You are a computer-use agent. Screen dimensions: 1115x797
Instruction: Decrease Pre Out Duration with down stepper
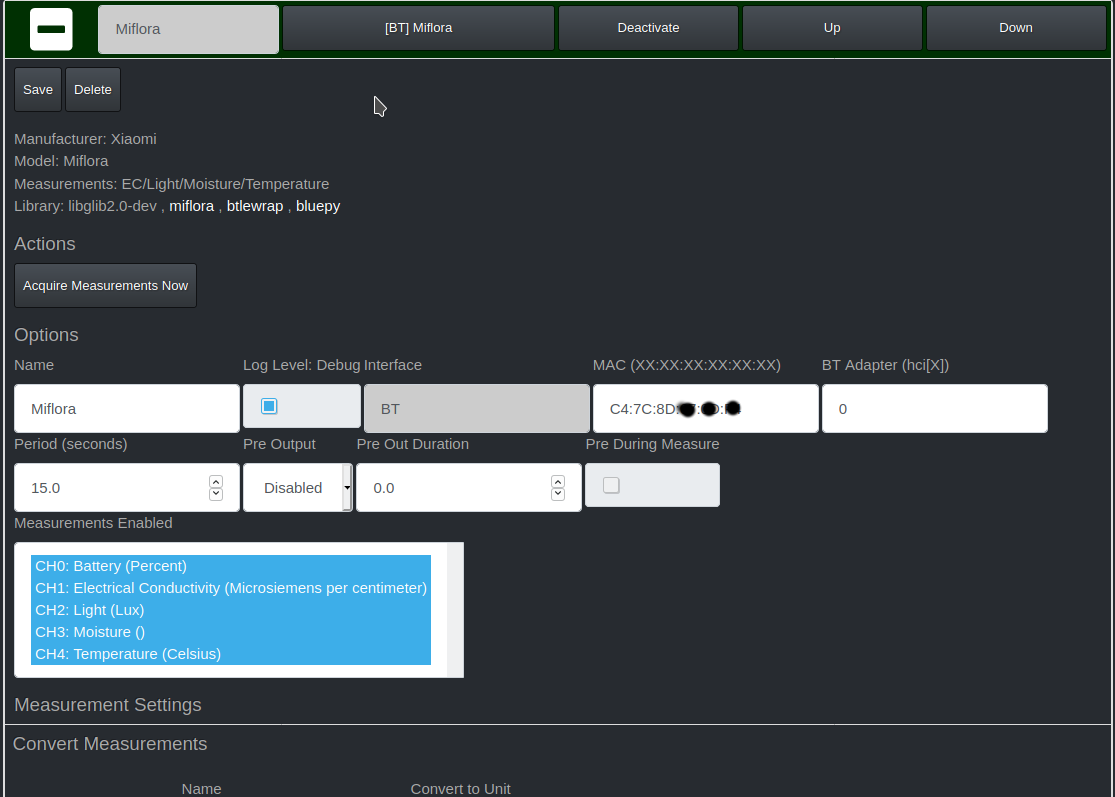click(x=557, y=494)
